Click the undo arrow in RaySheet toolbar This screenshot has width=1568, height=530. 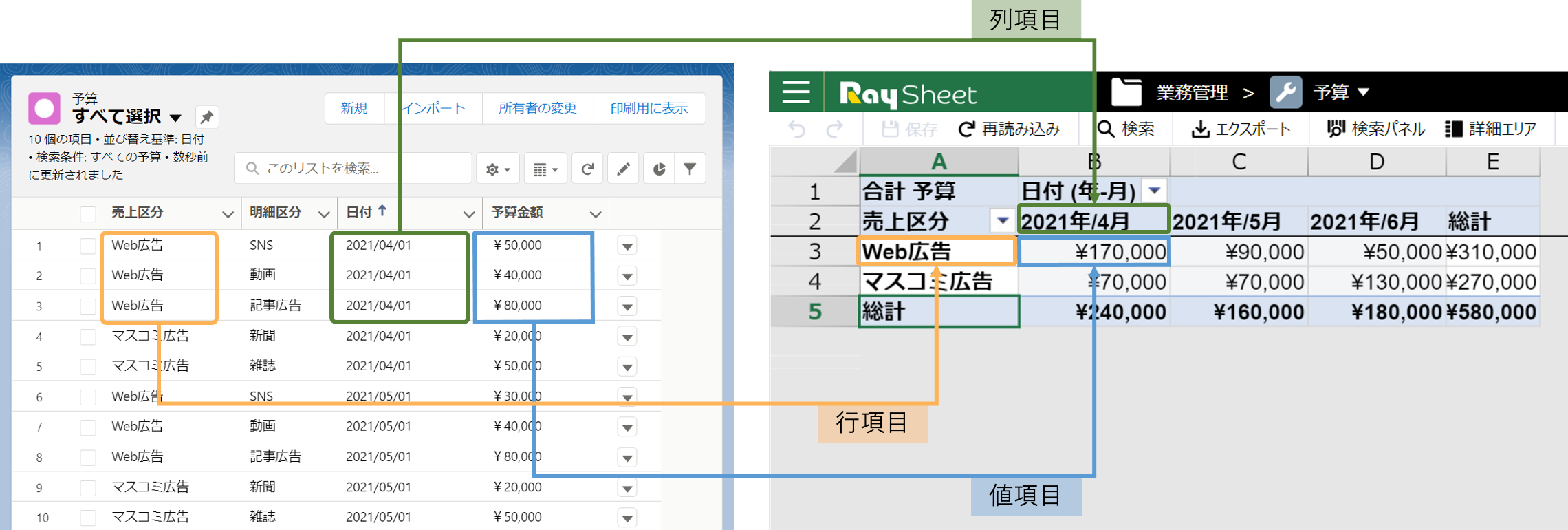pos(796,129)
